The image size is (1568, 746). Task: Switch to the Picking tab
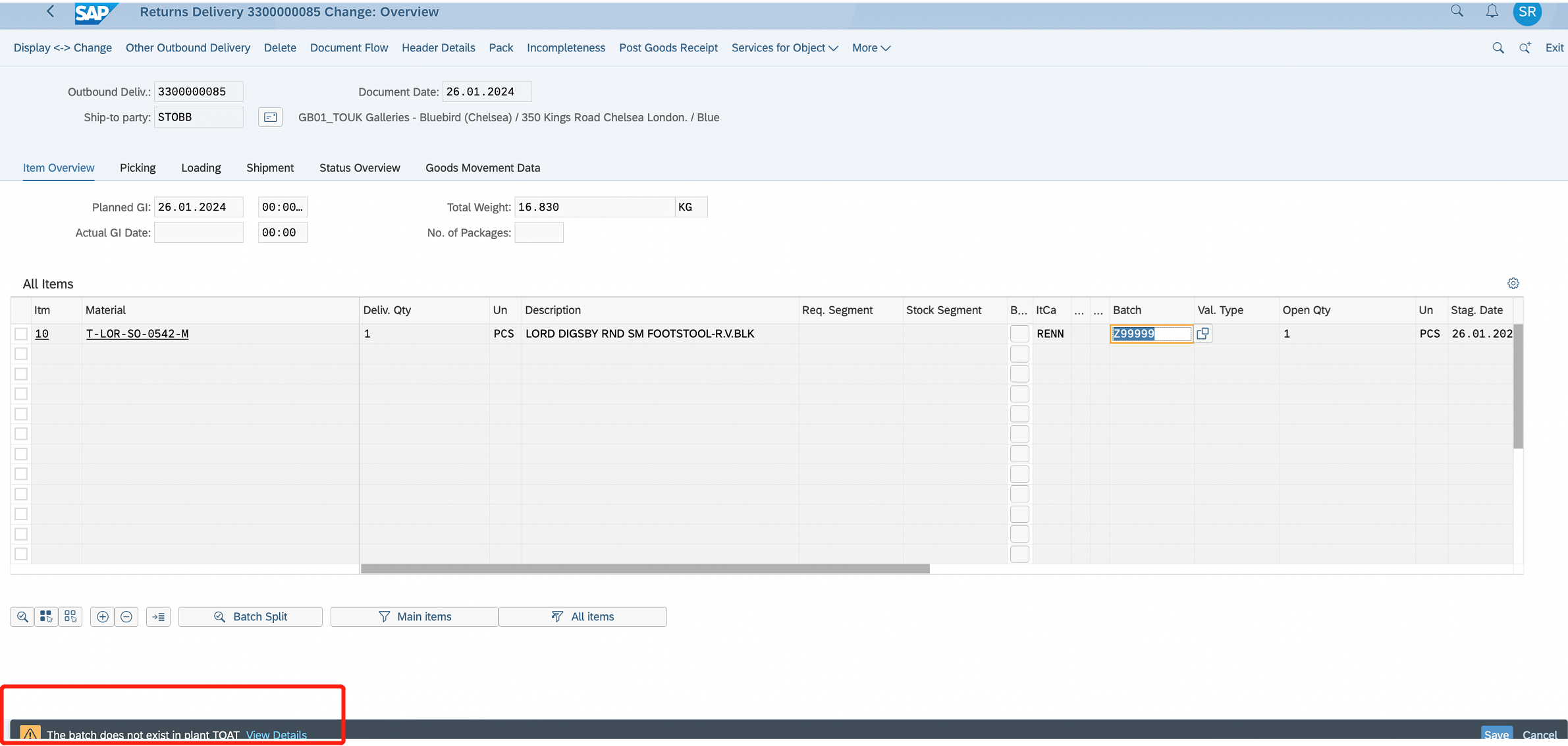tap(138, 168)
